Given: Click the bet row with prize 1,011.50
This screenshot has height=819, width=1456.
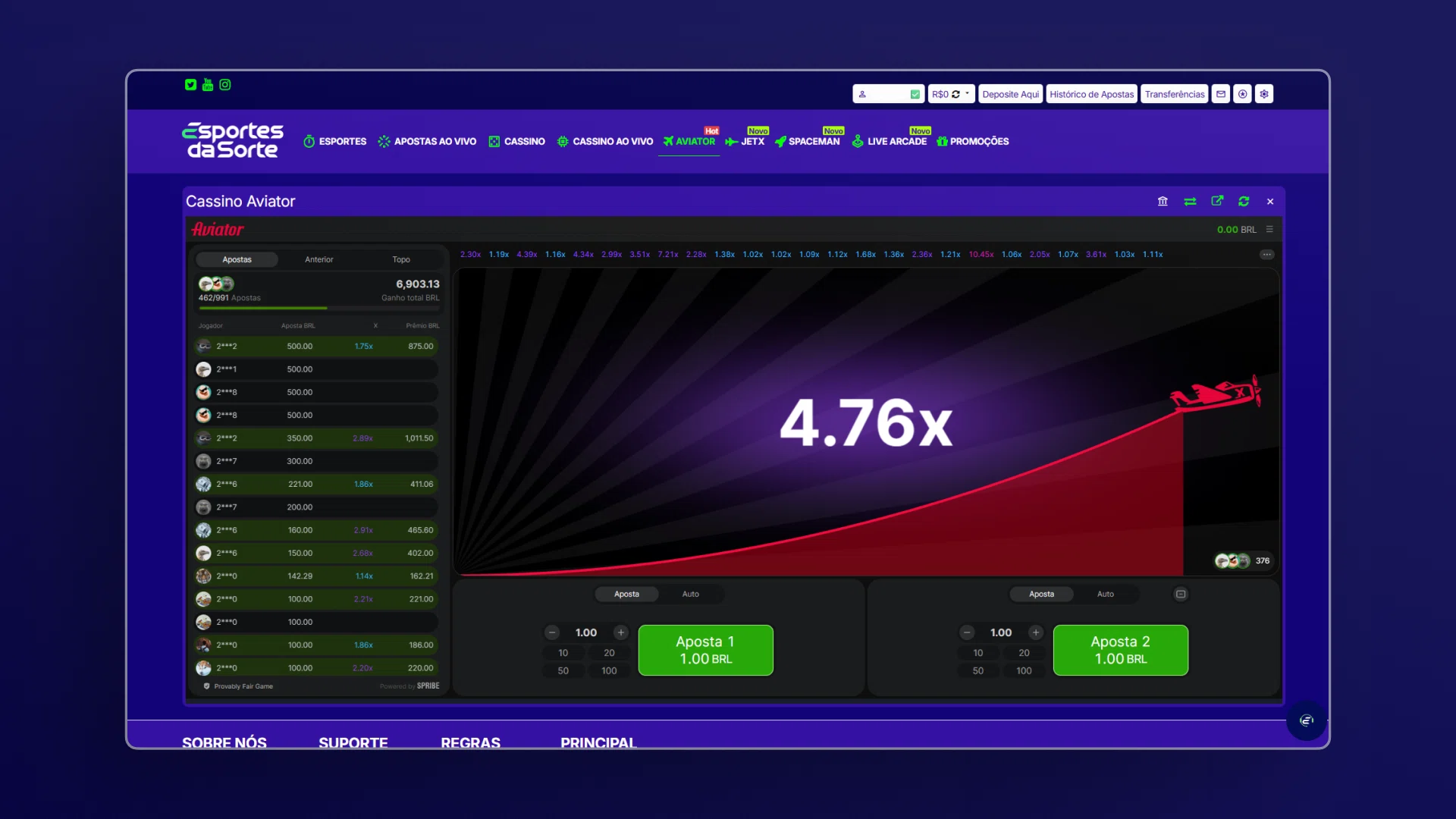Looking at the screenshot, I should tap(316, 438).
